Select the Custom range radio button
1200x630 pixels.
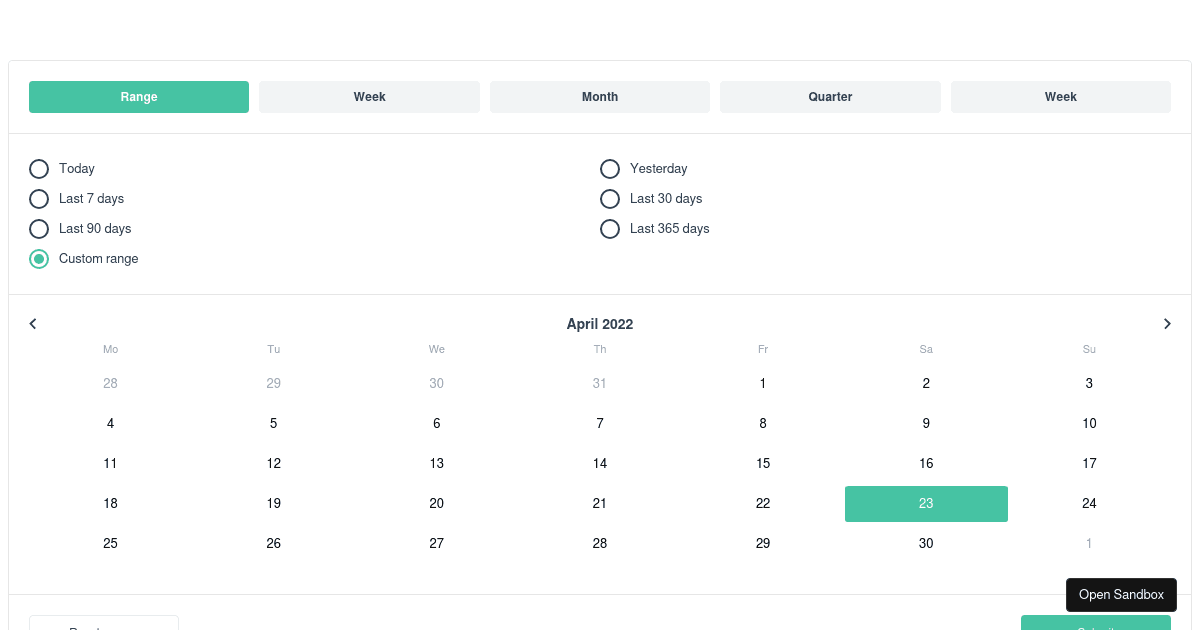point(38,258)
